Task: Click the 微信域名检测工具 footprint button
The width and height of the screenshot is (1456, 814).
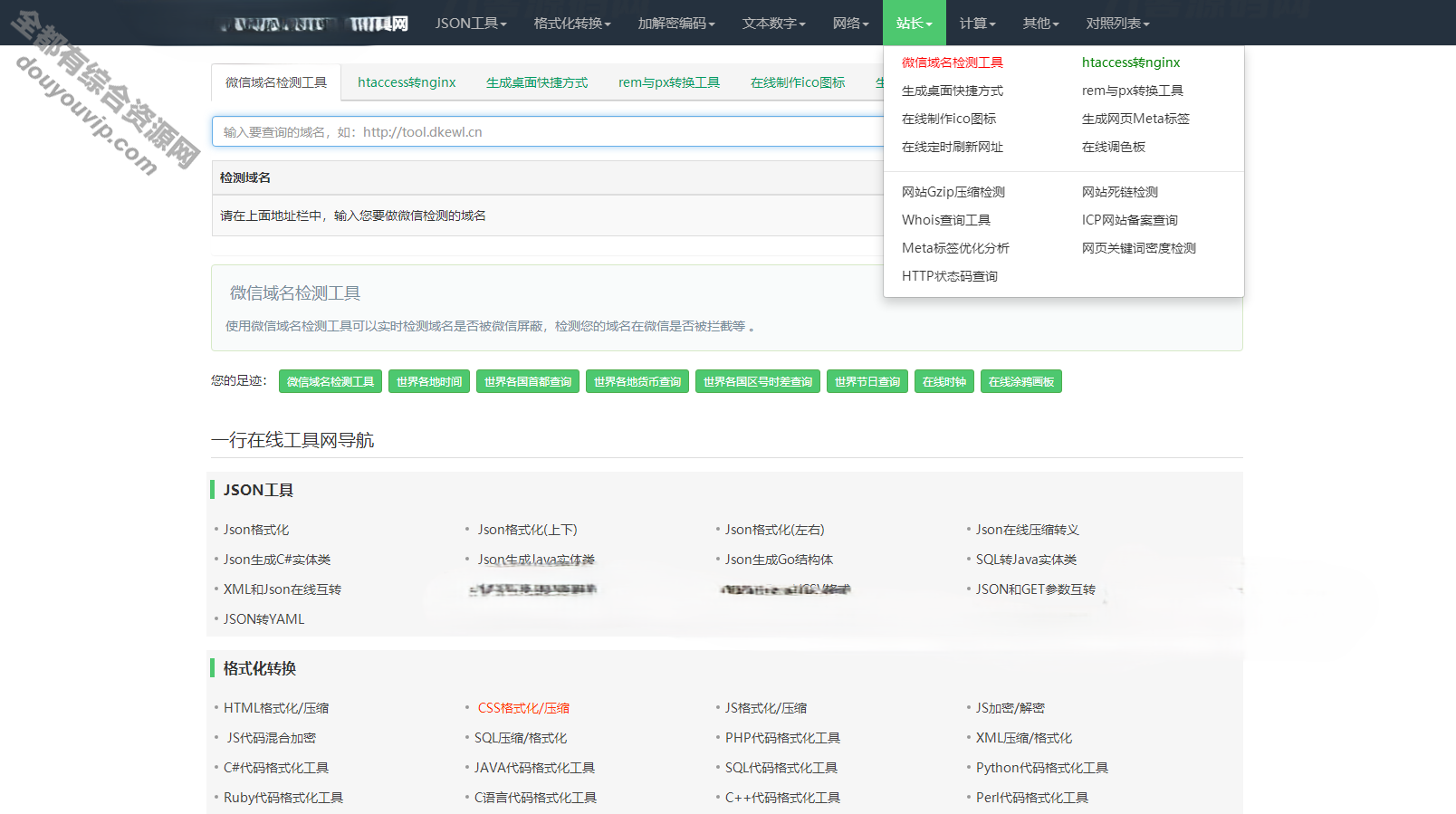Action: click(330, 381)
